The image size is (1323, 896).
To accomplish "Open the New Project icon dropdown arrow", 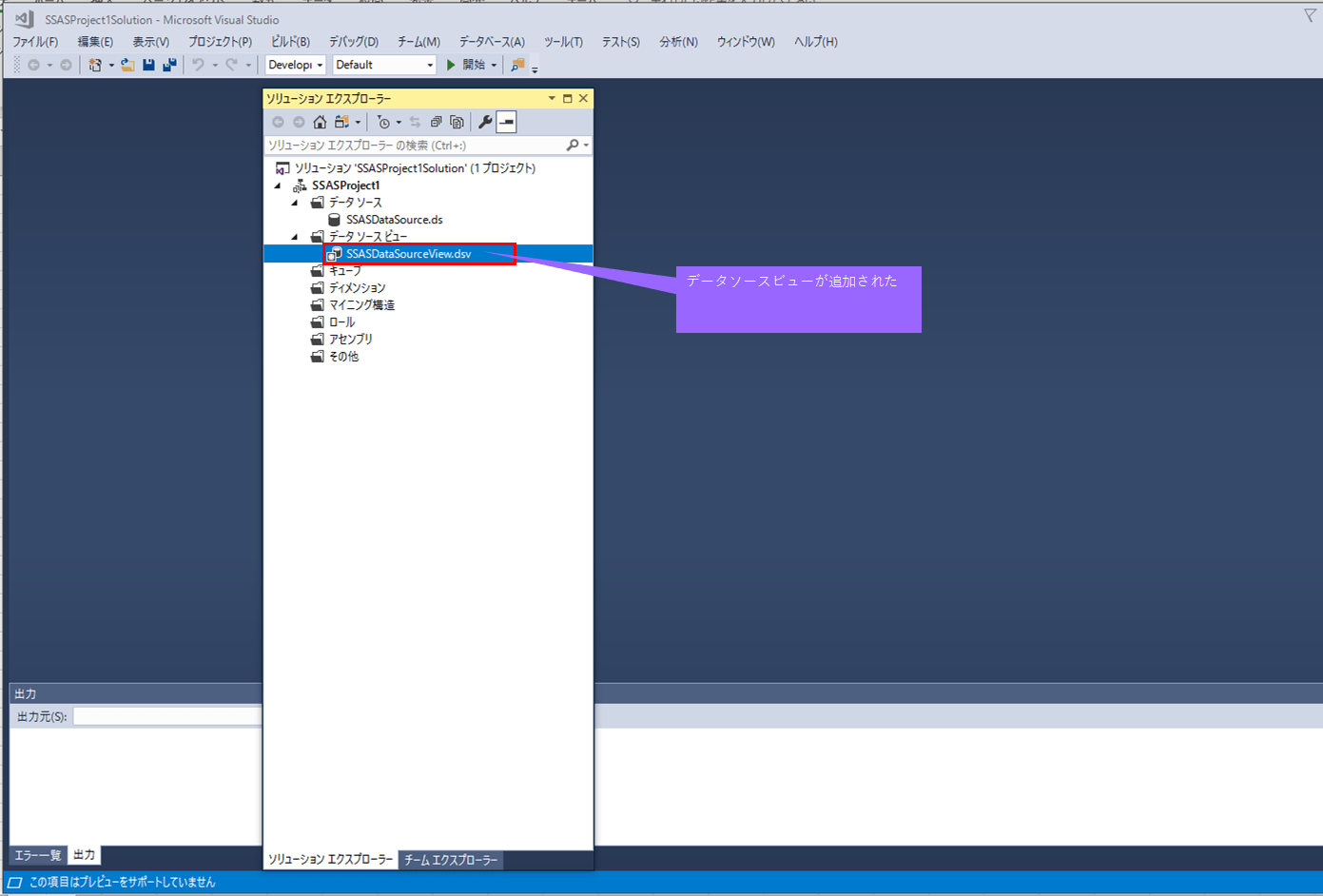I will coord(111,65).
